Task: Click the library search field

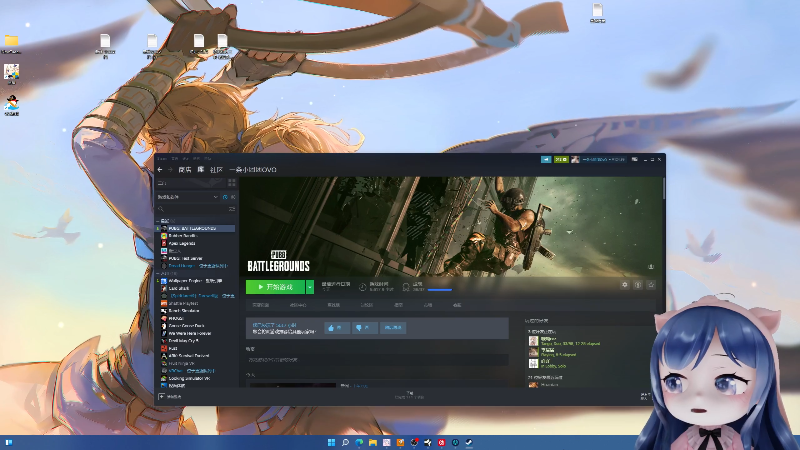Action: point(191,209)
